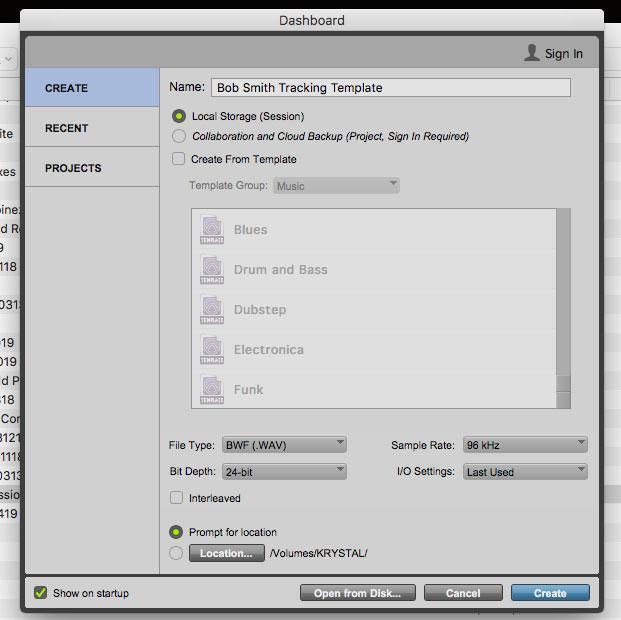The height and width of the screenshot is (620, 621).
Task: Click the Electronica template icon
Action: point(211,349)
